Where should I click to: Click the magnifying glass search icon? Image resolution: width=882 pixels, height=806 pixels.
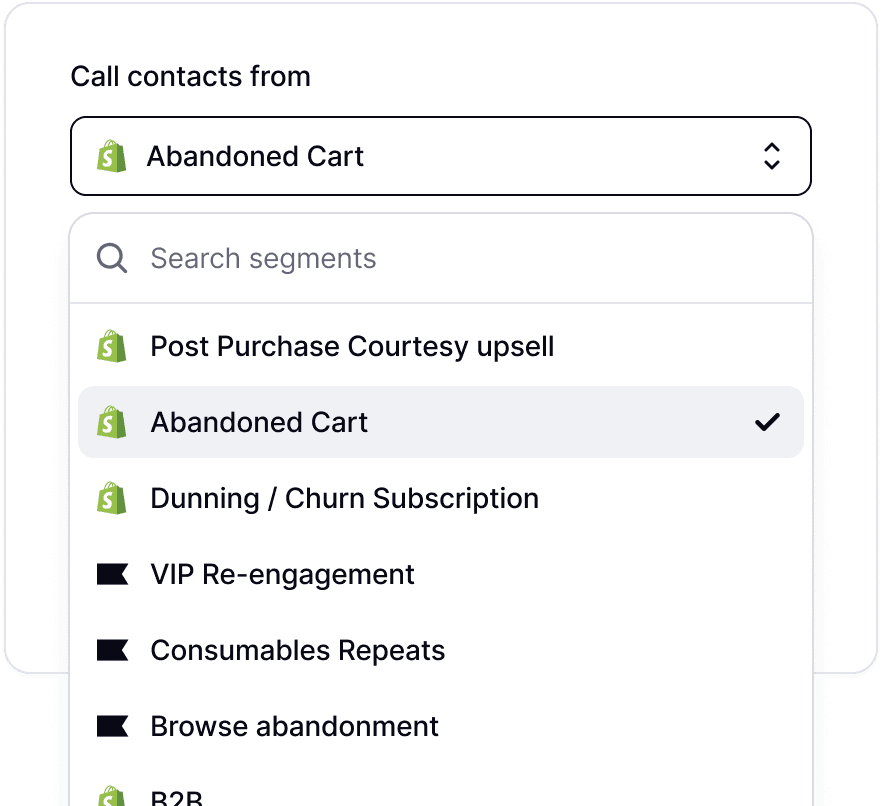tap(111, 258)
